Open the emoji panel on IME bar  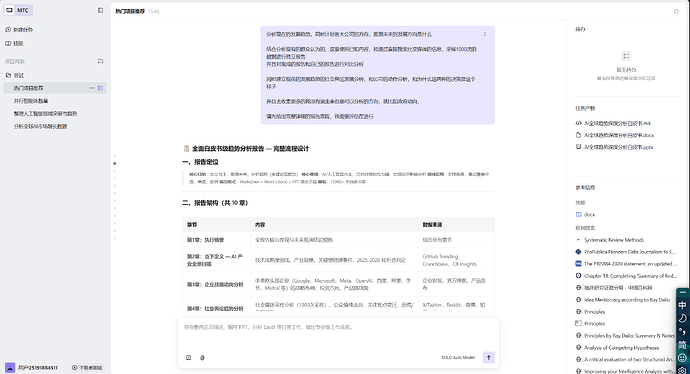pyautogui.click(x=683, y=358)
